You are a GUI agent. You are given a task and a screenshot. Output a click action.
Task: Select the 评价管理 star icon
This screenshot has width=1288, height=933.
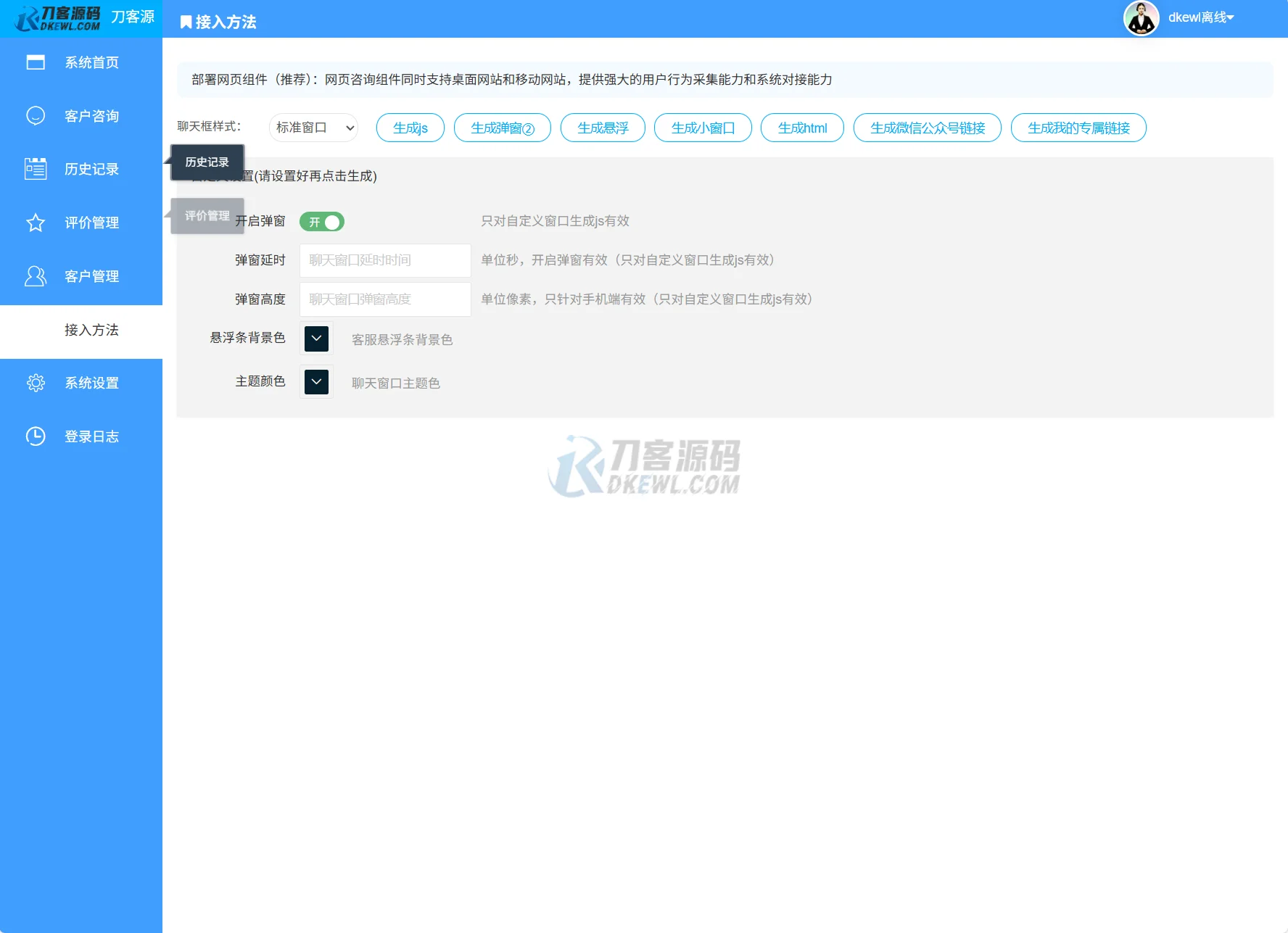point(36,223)
